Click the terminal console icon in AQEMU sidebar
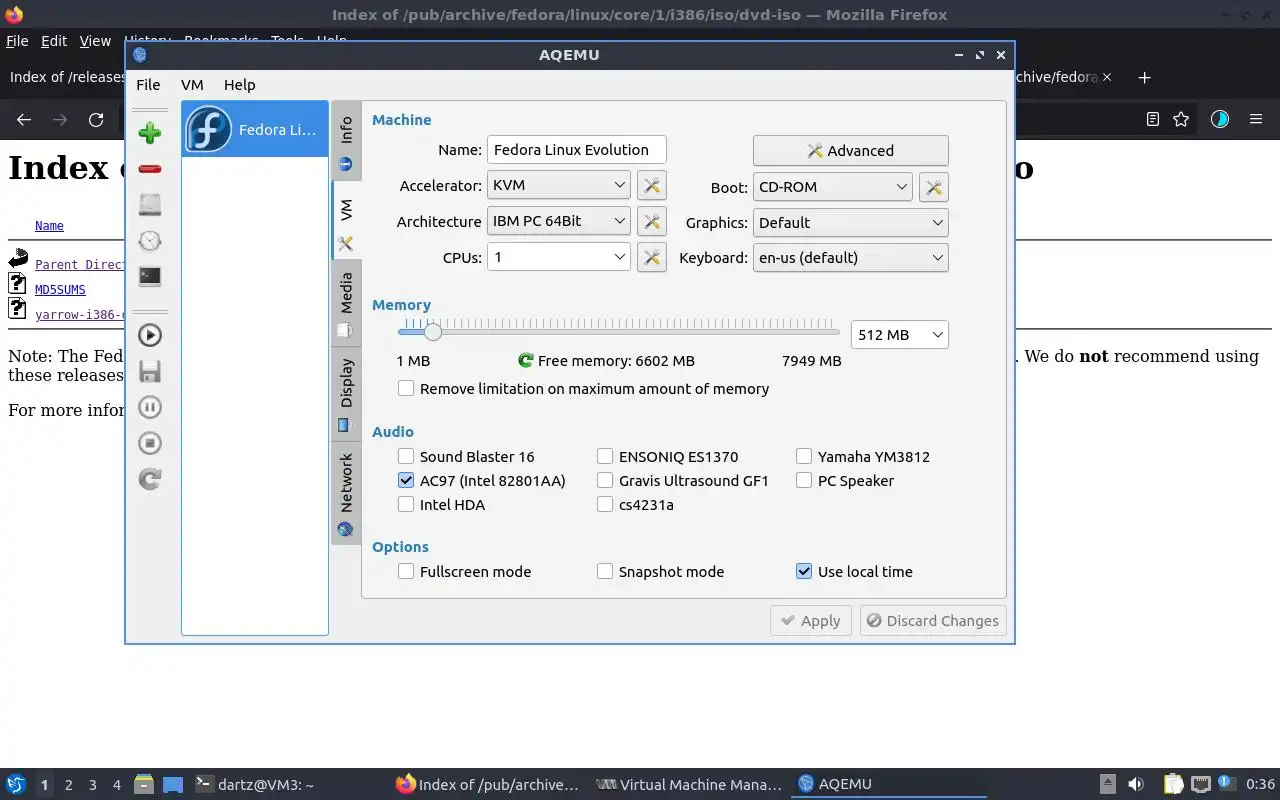This screenshot has width=1280, height=800. [x=150, y=277]
